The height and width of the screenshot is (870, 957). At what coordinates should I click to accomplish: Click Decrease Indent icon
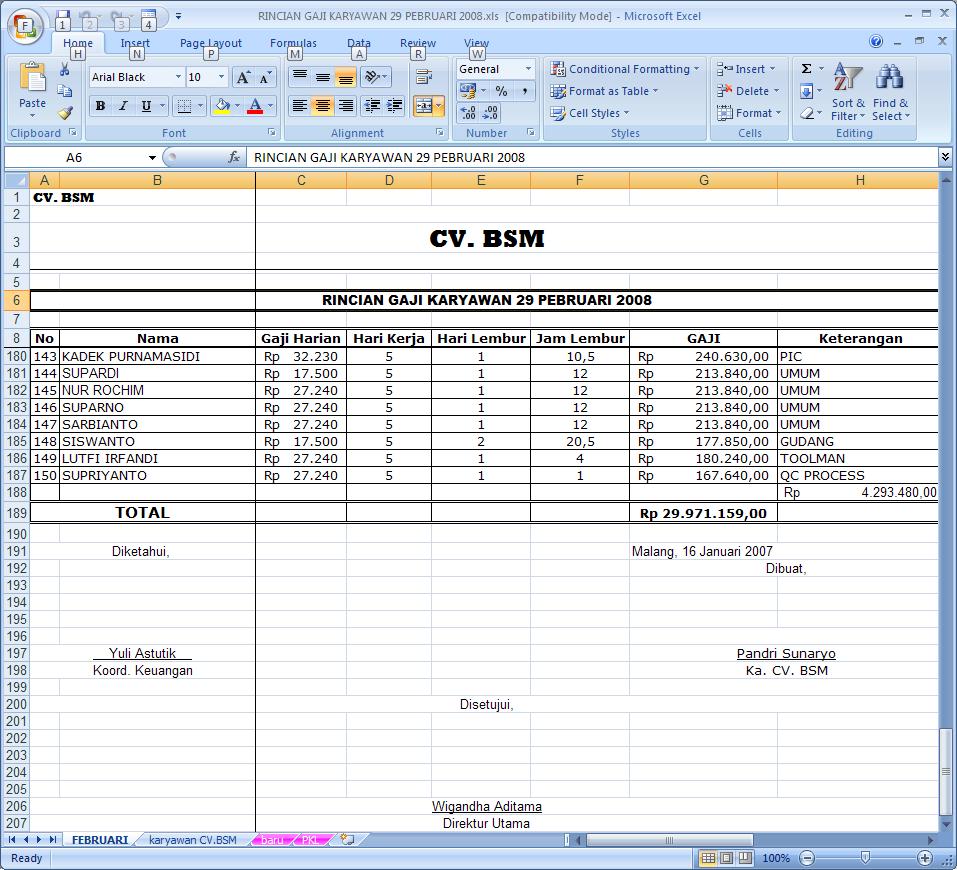point(372,106)
